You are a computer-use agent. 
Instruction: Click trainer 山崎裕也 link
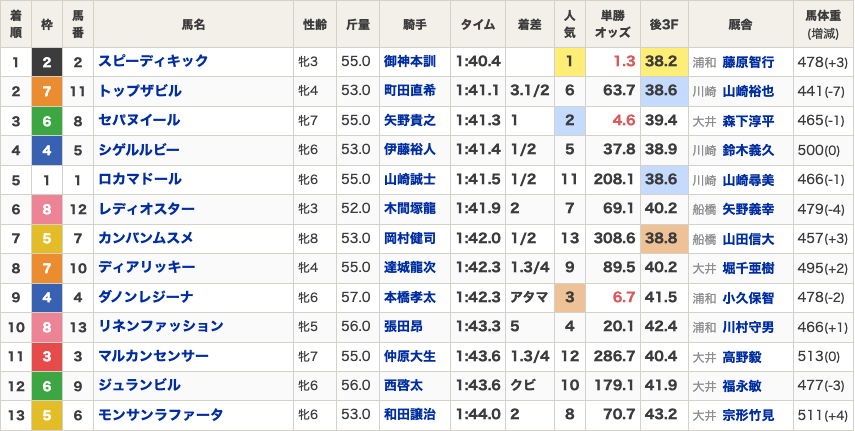(748, 91)
